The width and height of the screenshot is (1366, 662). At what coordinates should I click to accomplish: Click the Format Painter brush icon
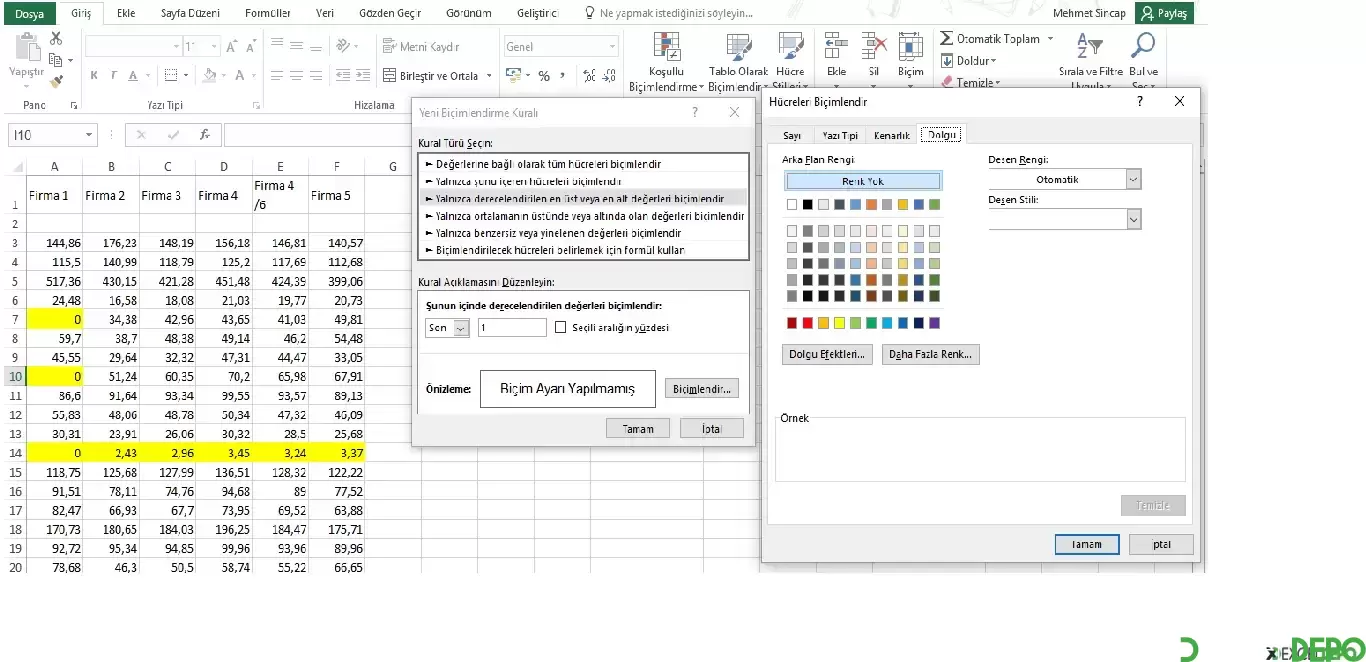(56, 81)
